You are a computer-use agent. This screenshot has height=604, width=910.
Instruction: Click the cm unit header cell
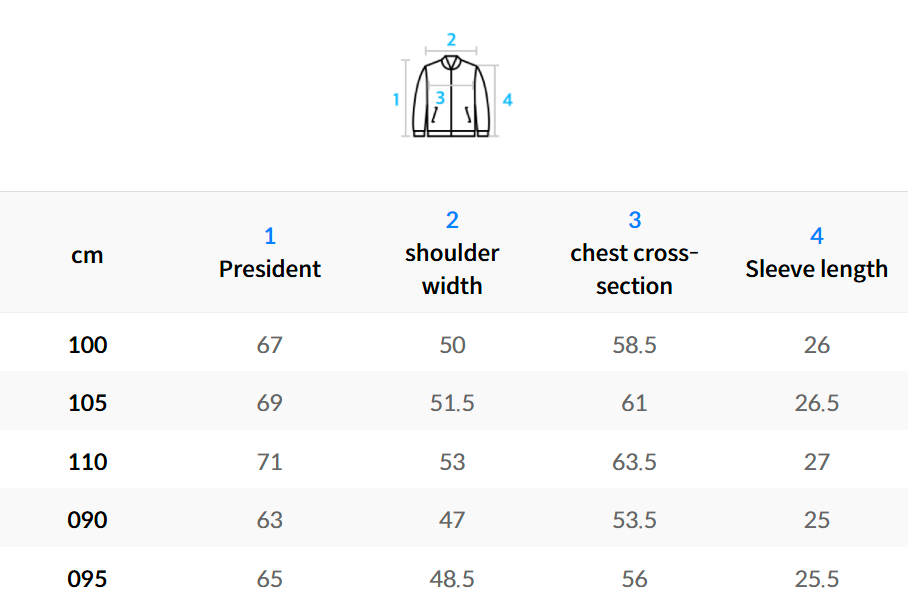coord(87,255)
